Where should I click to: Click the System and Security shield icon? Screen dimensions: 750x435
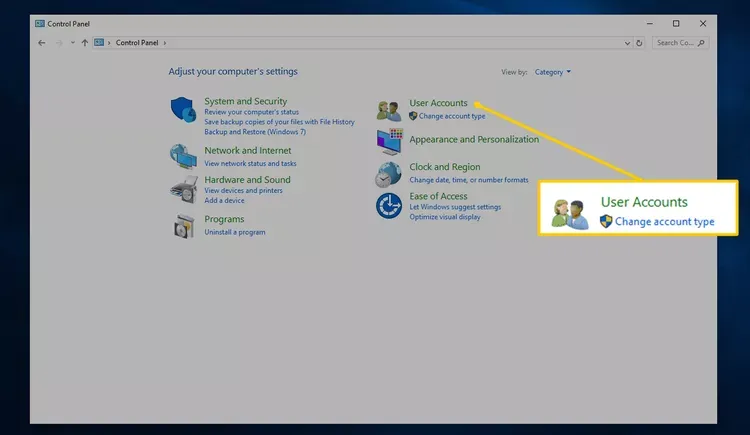coord(183,110)
